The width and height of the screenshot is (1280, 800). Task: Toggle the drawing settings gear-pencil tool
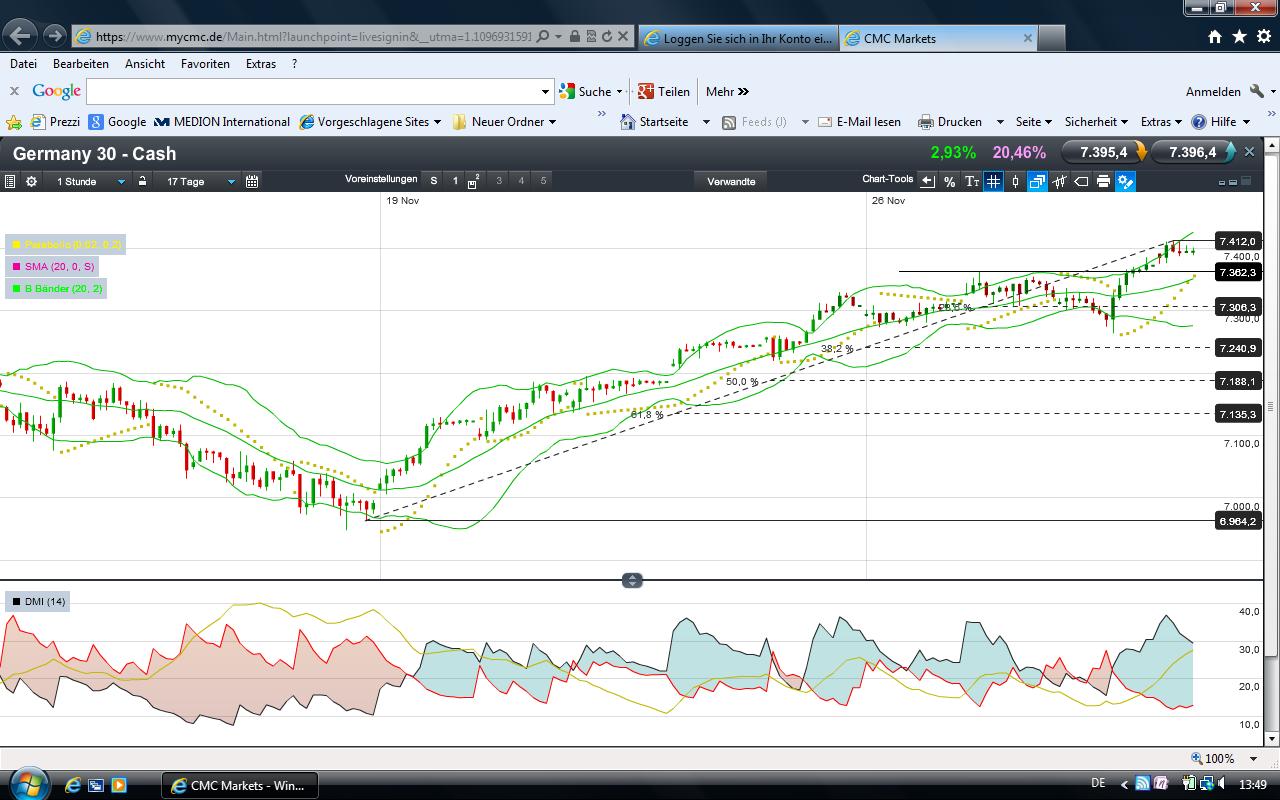coord(1125,181)
